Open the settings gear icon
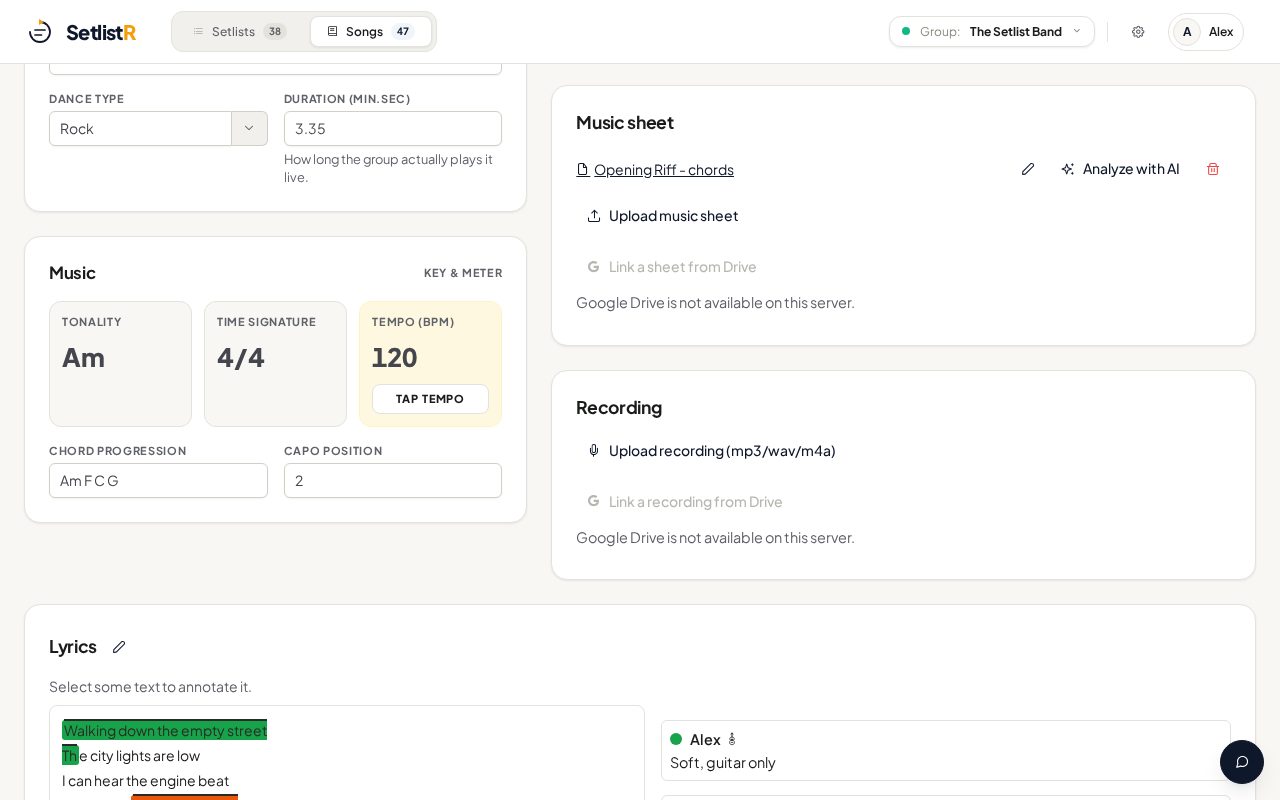The width and height of the screenshot is (1280, 800). click(x=1138, y=32)
